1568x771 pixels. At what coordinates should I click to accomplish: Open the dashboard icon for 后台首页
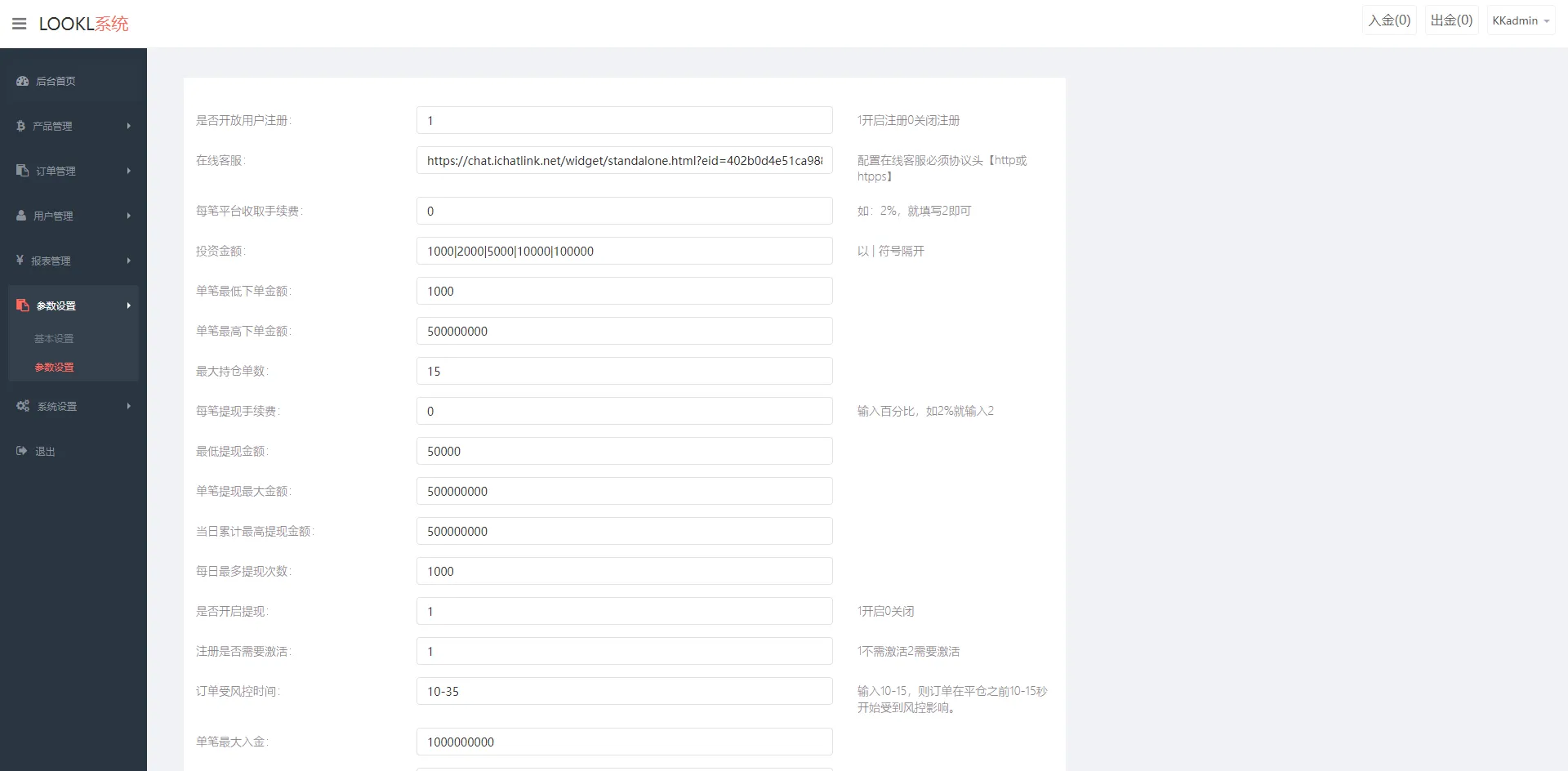tap(23, 81)
